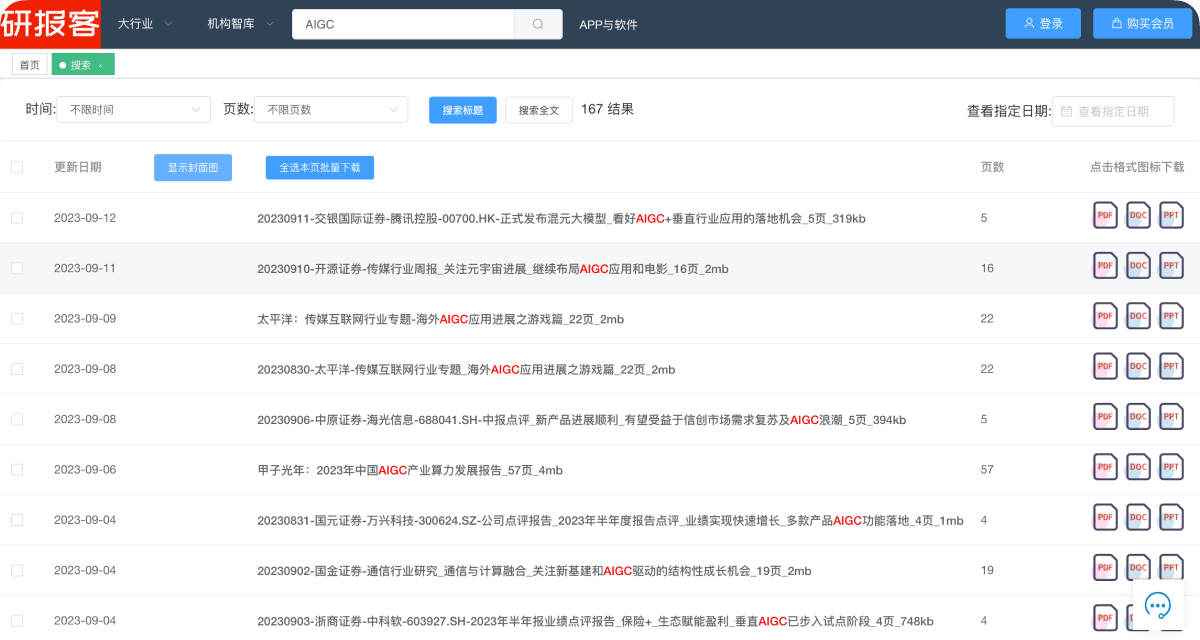Click the 购买会员 button
This screenshot has height=640, width=1200.
coord(1142,23)
